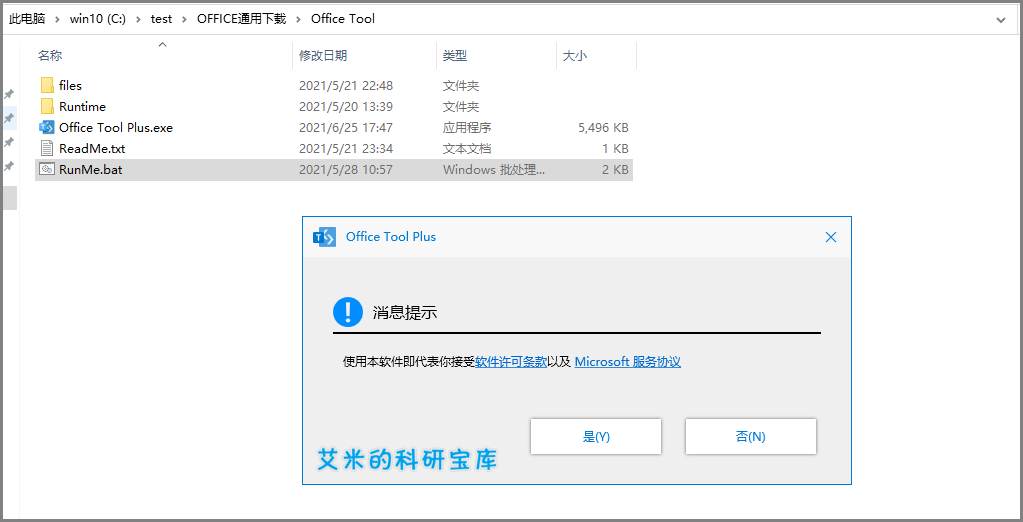
Task: Select the files folder name
Action: coord(70,85)
